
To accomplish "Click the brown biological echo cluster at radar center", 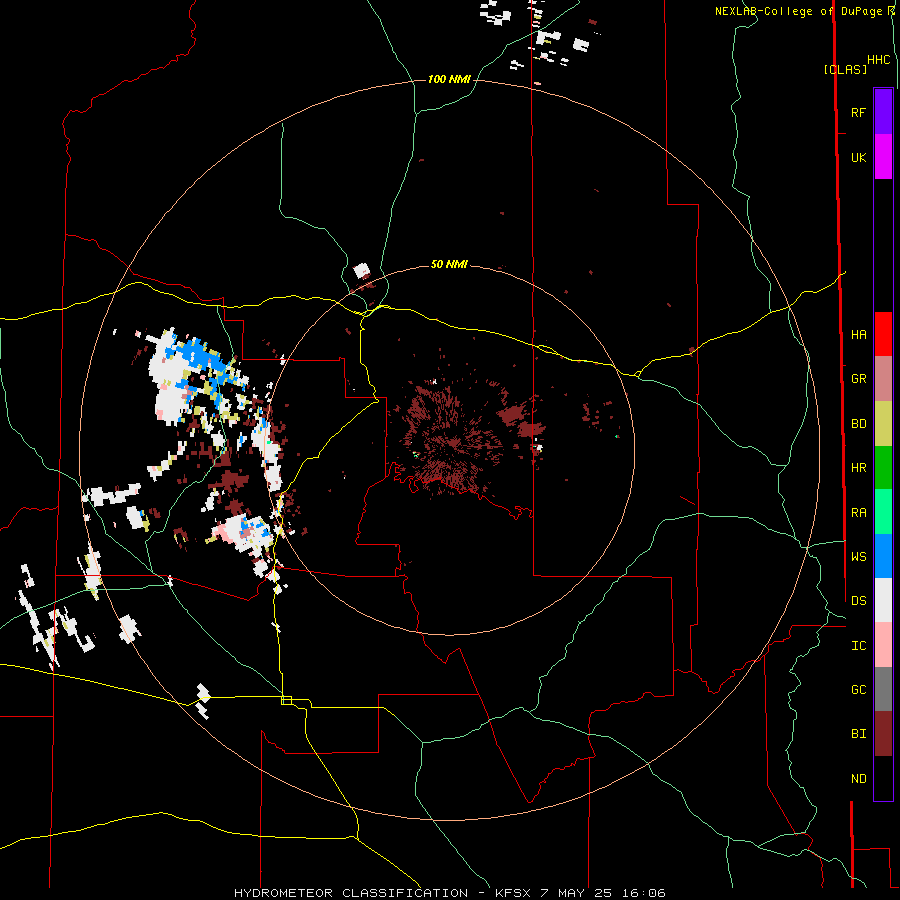I will pos(451,439).
